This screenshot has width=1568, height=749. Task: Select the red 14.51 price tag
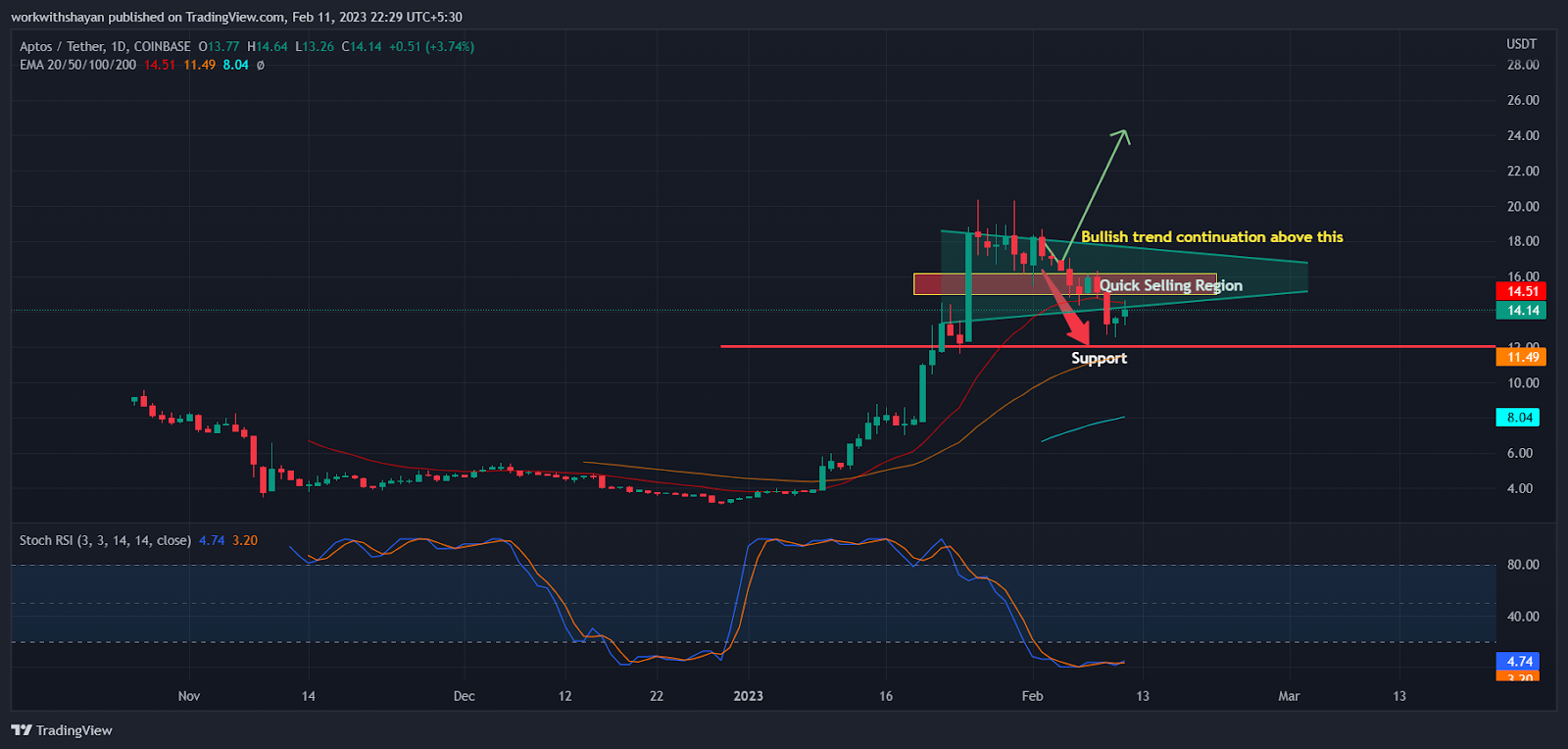pyautogui.click(x=1521, y=291)
